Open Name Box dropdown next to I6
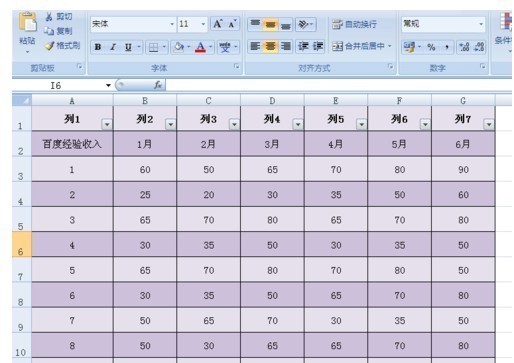The image size is (514, 363). [108, 86]
